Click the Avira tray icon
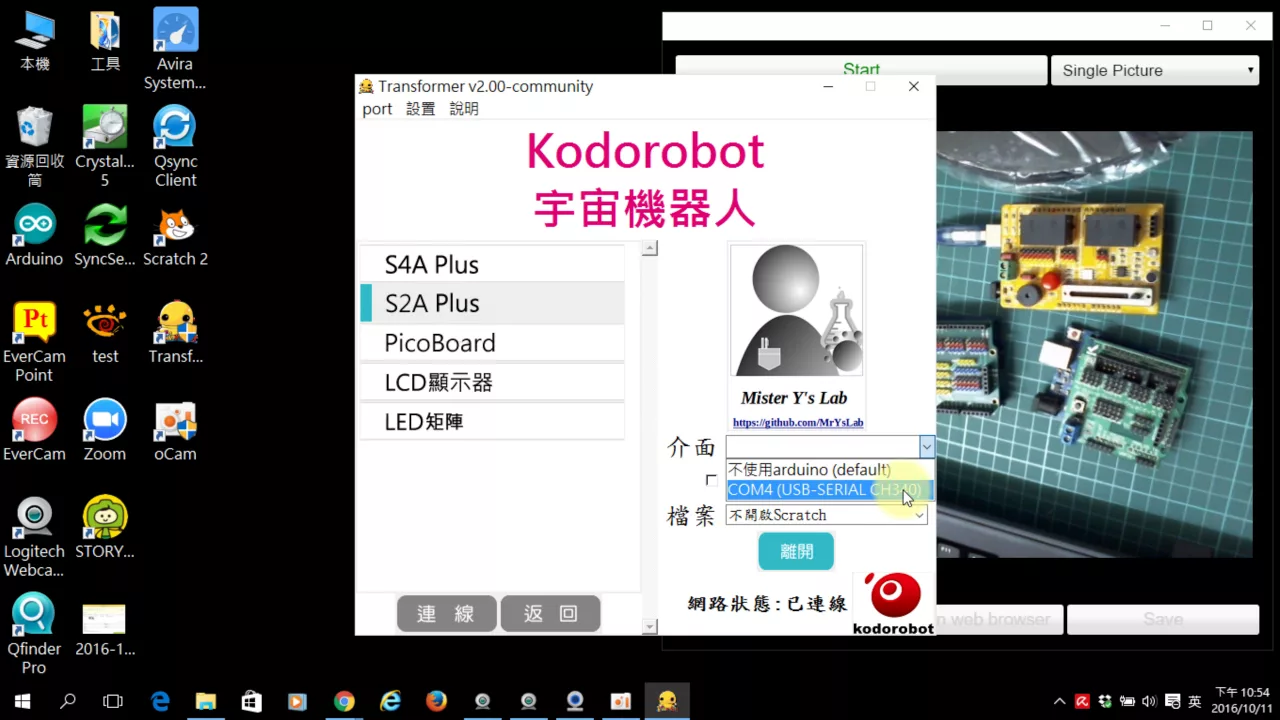This screenshot has height=720, width=1280. pyautogui.click(x=1082, y=702)
